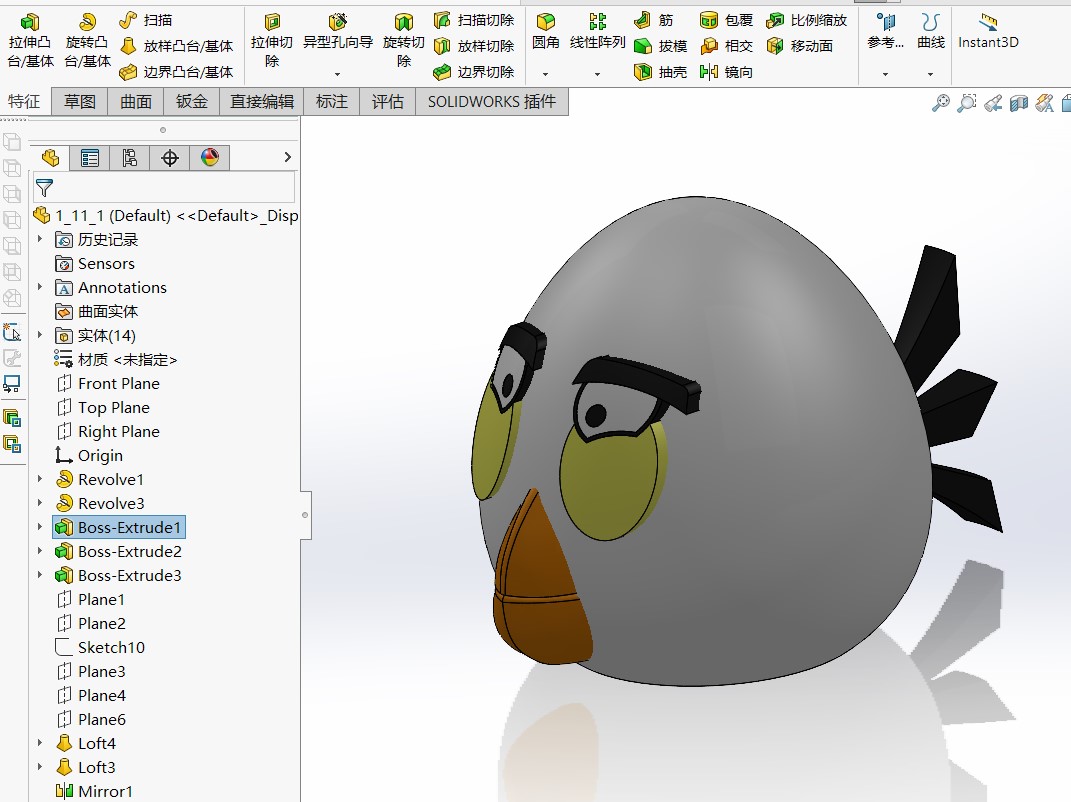Expand the Revolve3 feature

point(40,503)
